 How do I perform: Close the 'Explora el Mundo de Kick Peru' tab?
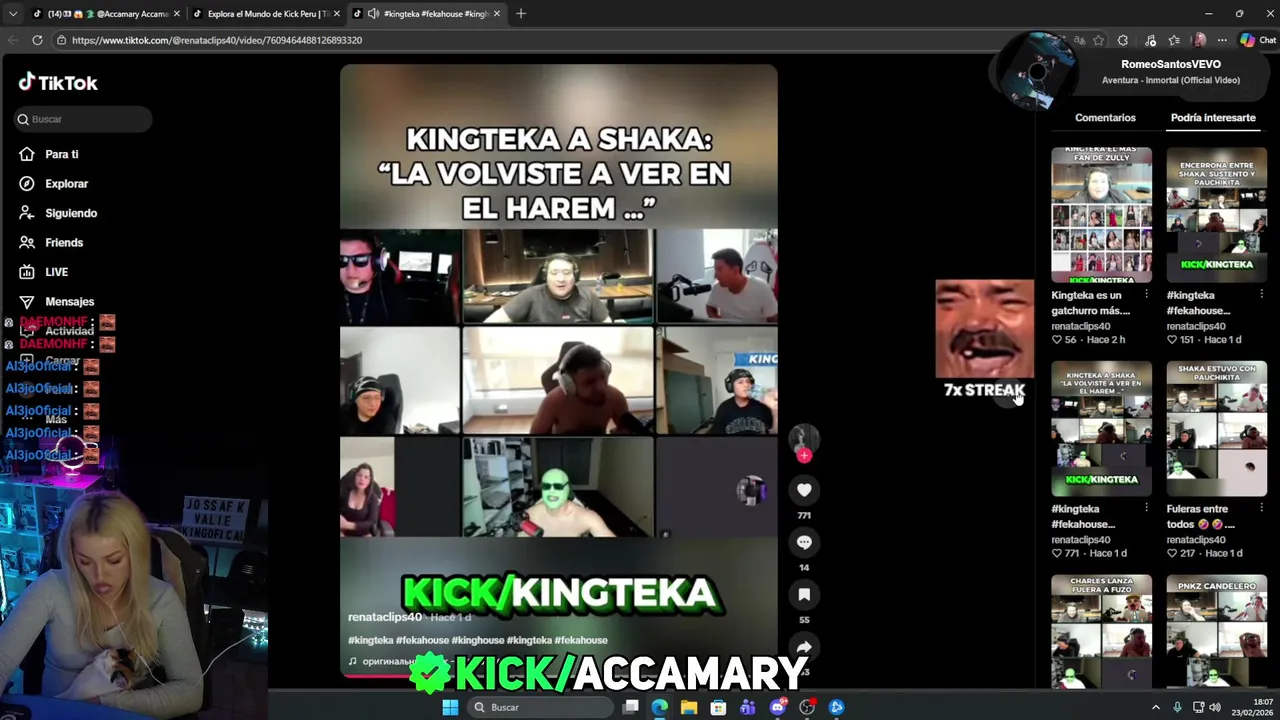coord(336,14)
